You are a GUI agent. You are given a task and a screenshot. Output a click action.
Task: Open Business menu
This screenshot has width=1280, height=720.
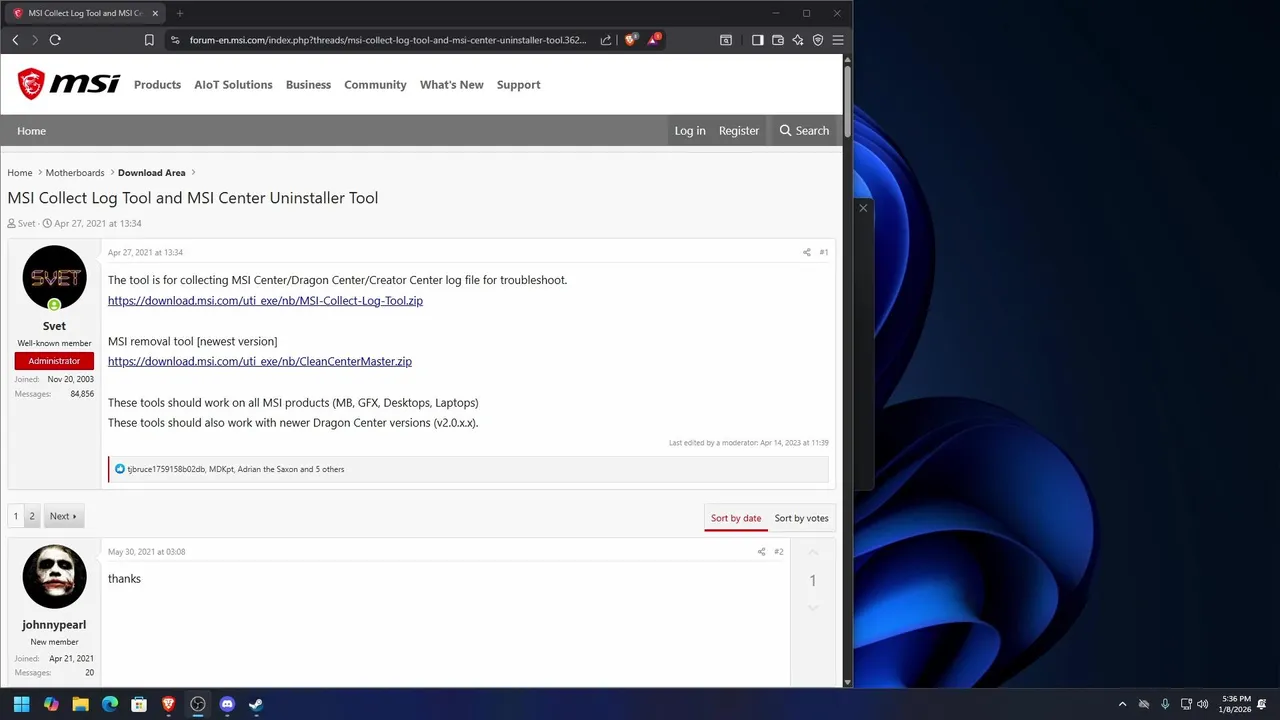tap(308, 85)
